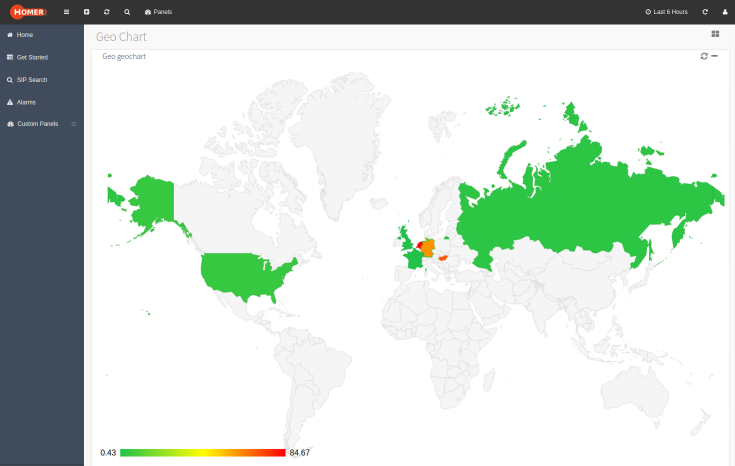
Task: Click the Get Started list icon
Action: [10, 57]
